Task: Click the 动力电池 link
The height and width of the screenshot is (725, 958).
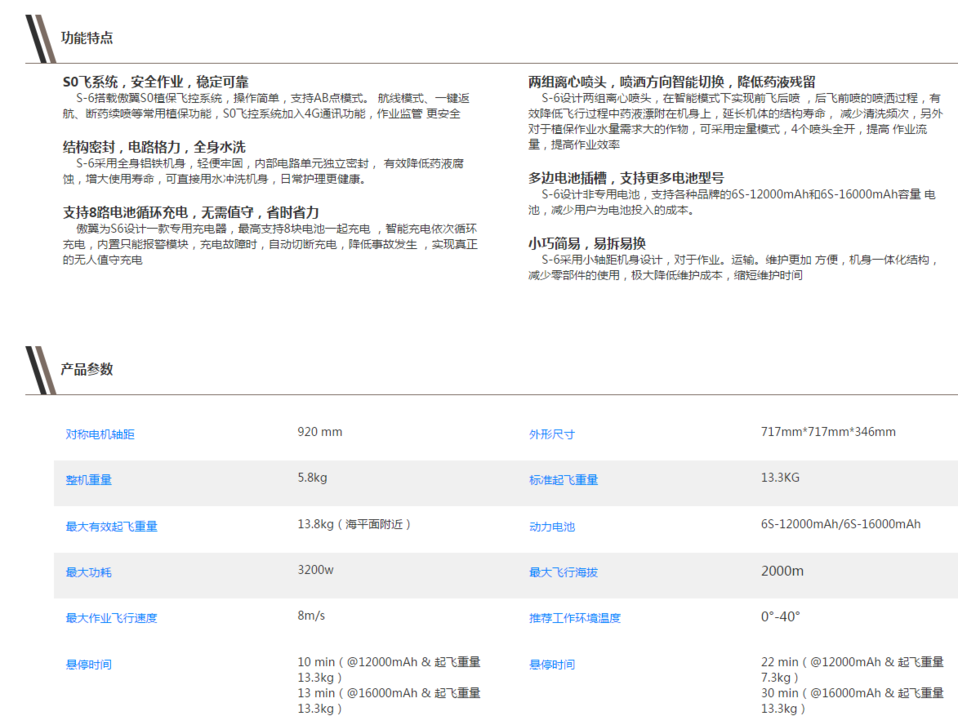Action: [x=552, y=526]
